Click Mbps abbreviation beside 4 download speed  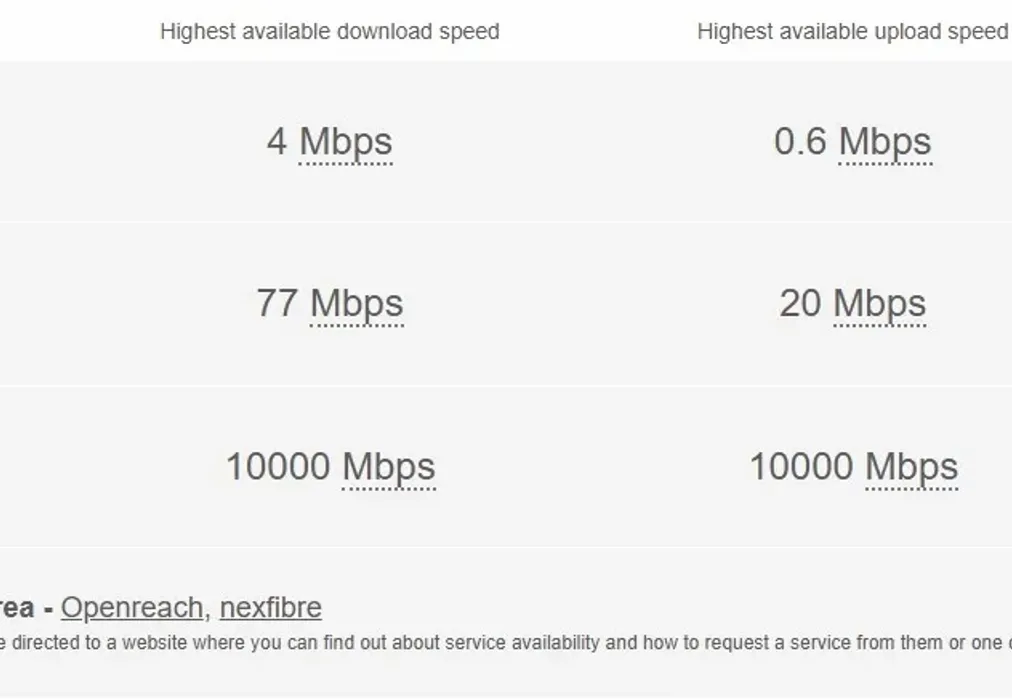click(346, 142)
